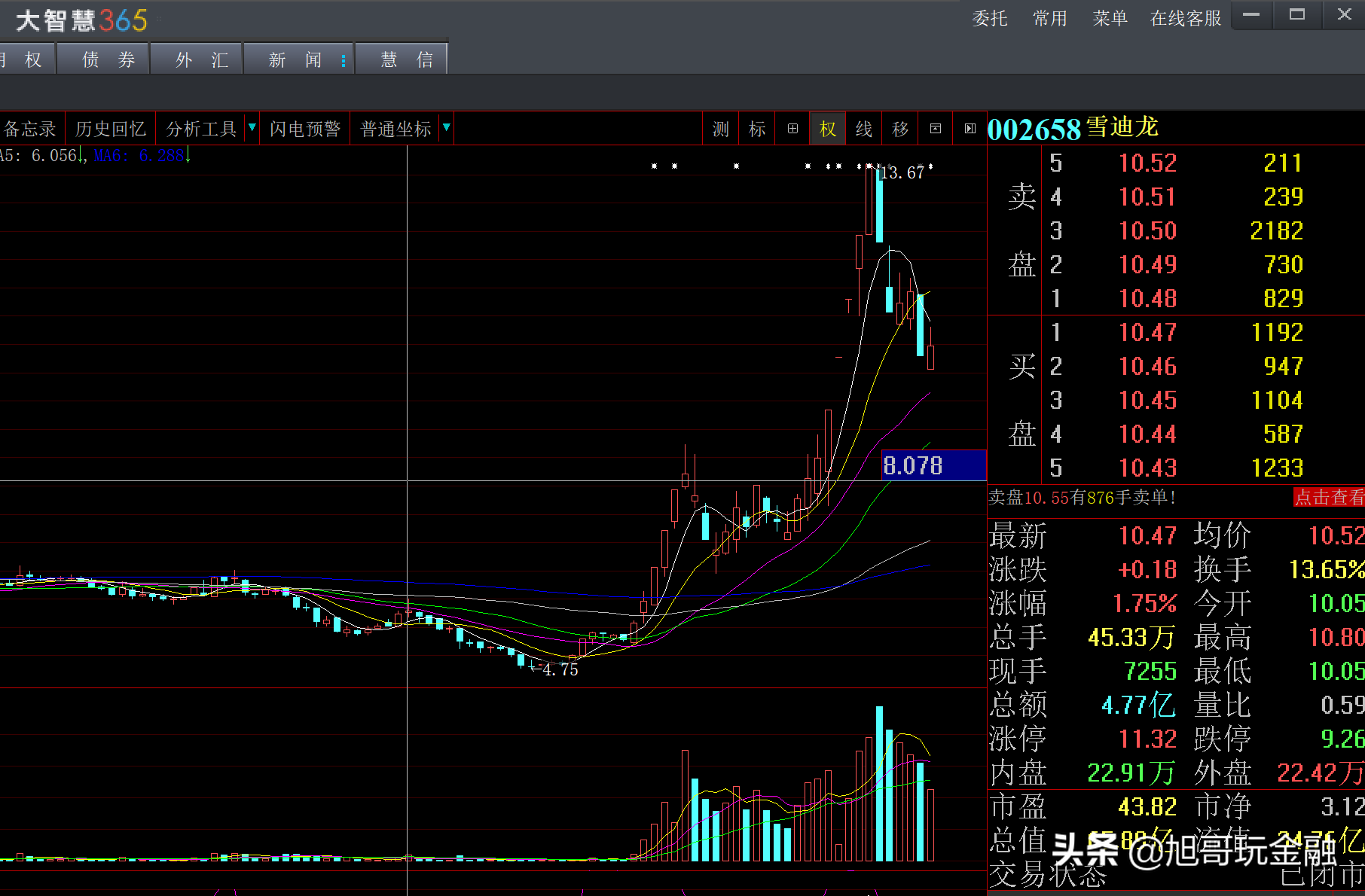Open the 新闻 tab options dots
This screenshot has height=896, width=1365.
tap(344, 60)
